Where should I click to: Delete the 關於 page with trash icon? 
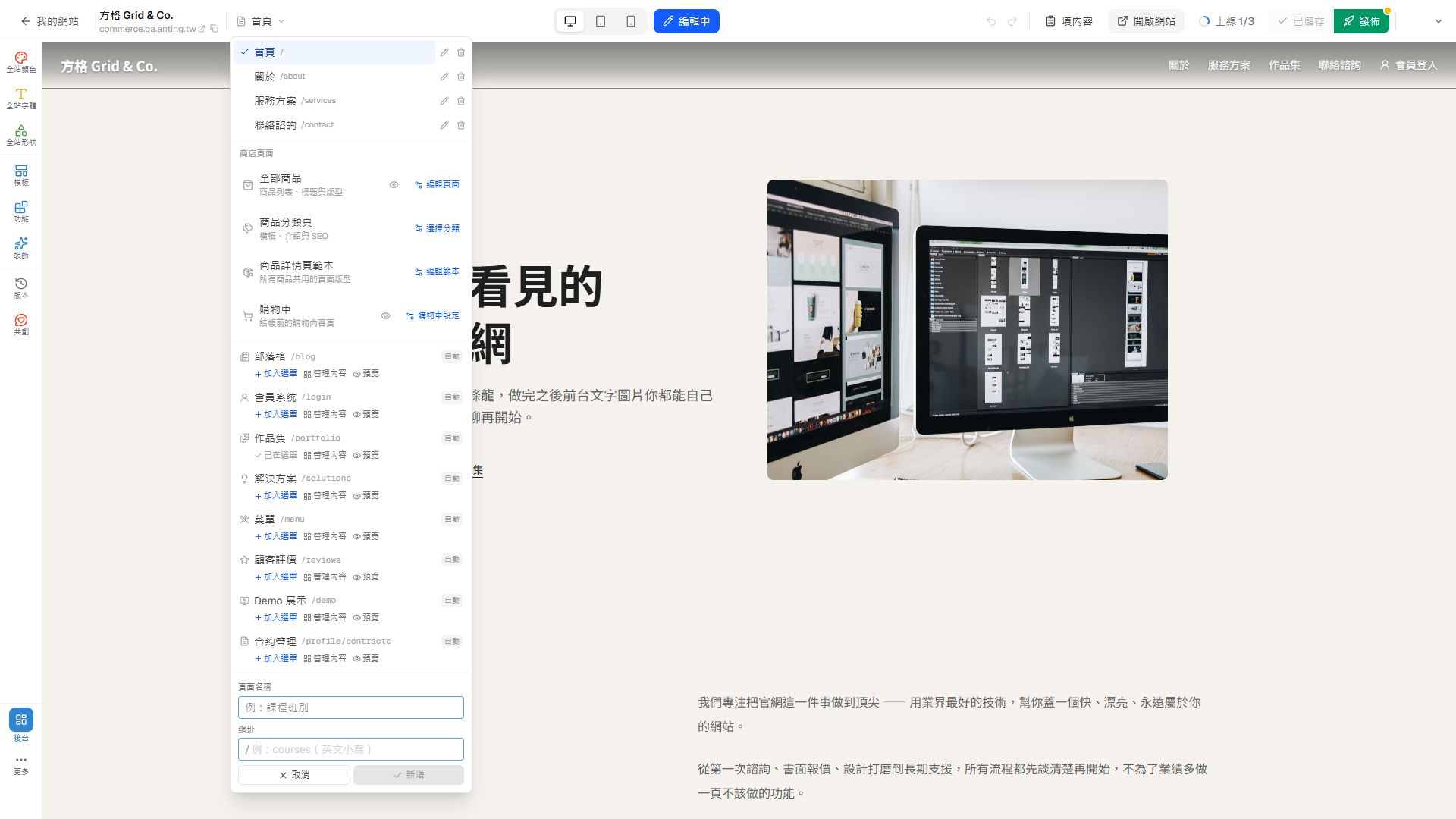461,77
